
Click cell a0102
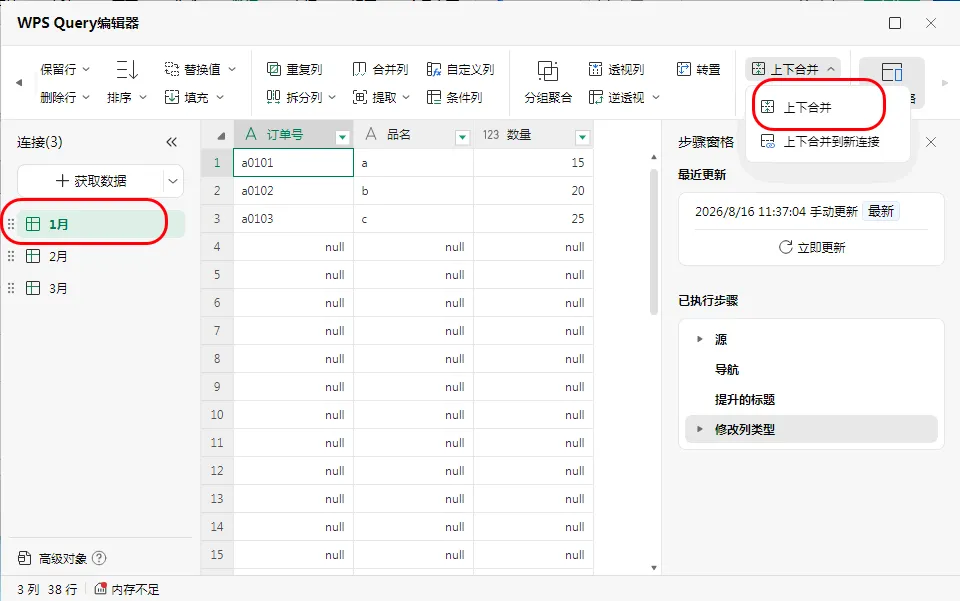point(293,191)
